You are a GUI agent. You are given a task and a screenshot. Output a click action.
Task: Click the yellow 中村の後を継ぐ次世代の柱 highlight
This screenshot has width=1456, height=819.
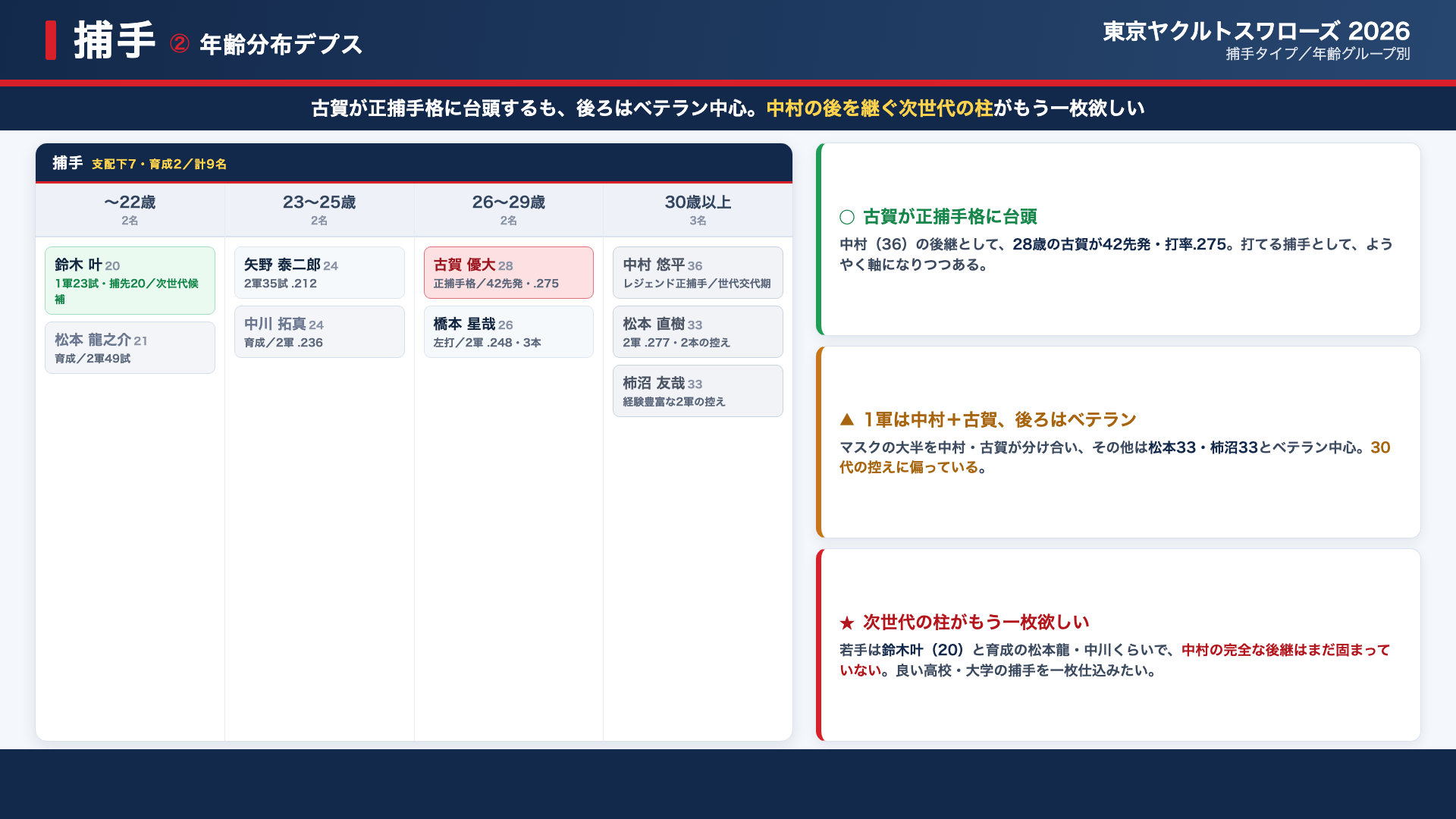(880, 108)
